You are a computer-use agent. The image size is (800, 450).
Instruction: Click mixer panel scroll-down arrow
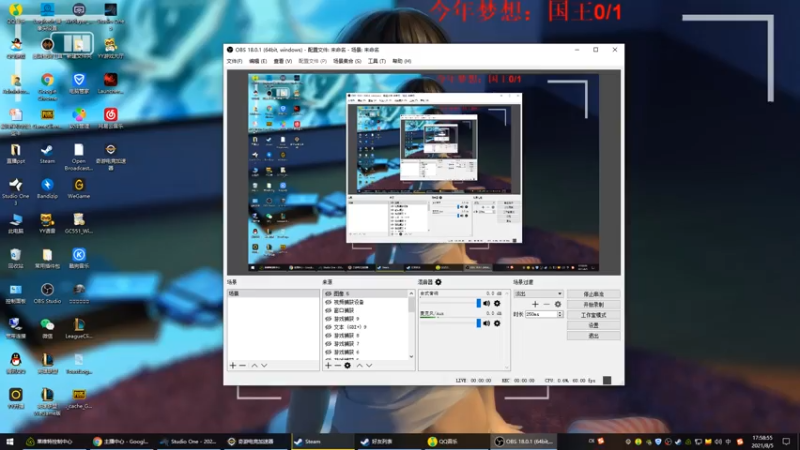tap(507, 367)
